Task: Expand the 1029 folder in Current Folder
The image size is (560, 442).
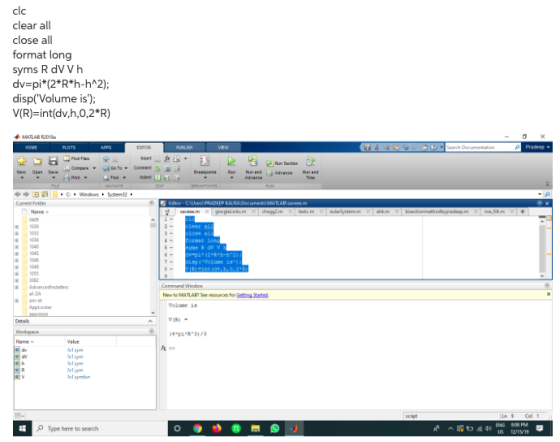Action: (17, 227)
